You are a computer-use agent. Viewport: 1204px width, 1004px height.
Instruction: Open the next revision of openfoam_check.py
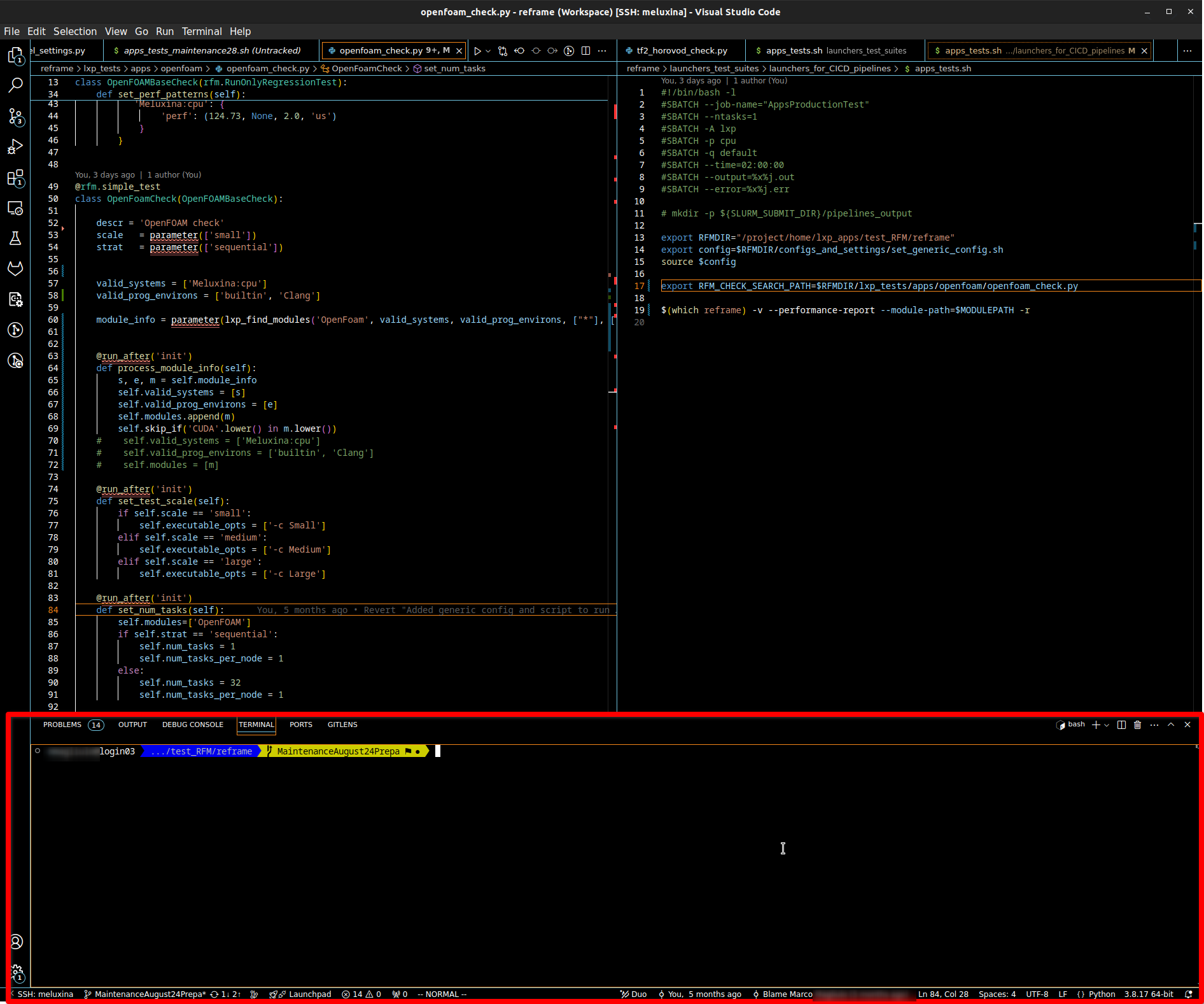552,51
